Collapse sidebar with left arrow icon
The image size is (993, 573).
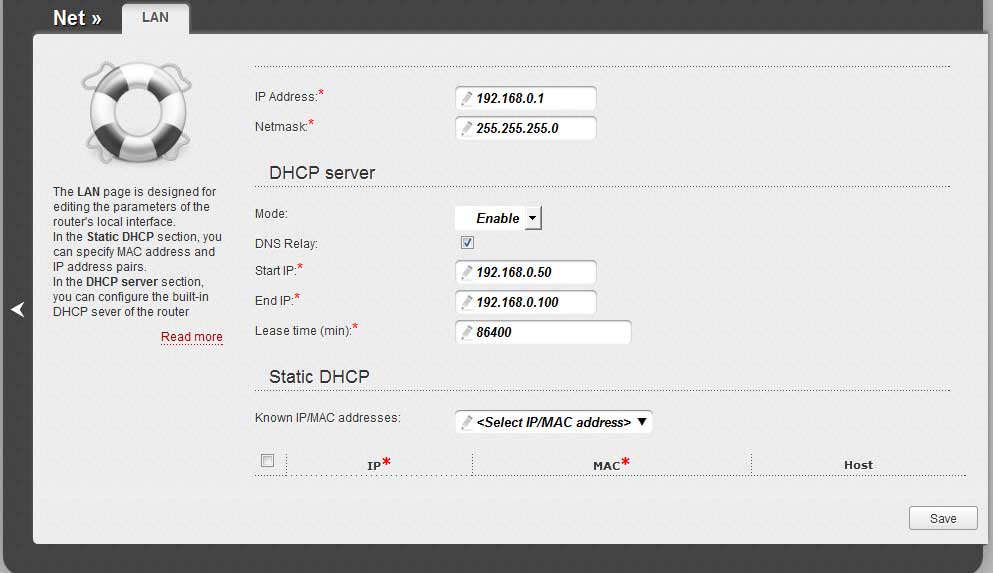pyautogui.click(x=18, y=310)
